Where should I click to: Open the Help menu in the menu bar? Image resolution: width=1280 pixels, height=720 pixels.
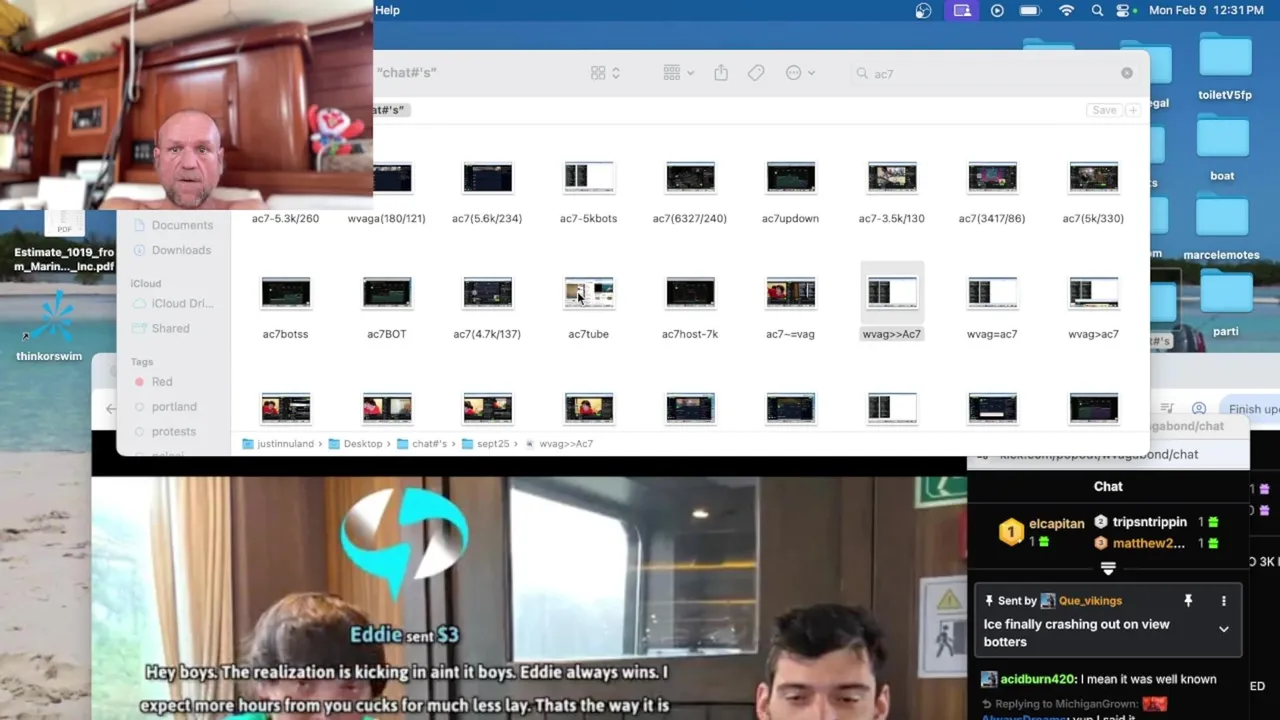point(387,10)
